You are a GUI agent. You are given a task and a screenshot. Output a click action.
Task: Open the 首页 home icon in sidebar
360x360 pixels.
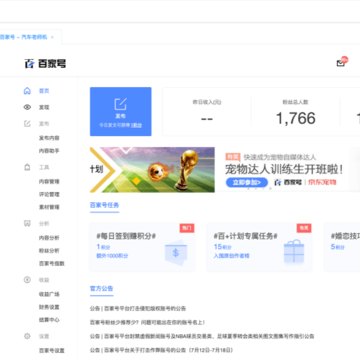pos(27,91)
